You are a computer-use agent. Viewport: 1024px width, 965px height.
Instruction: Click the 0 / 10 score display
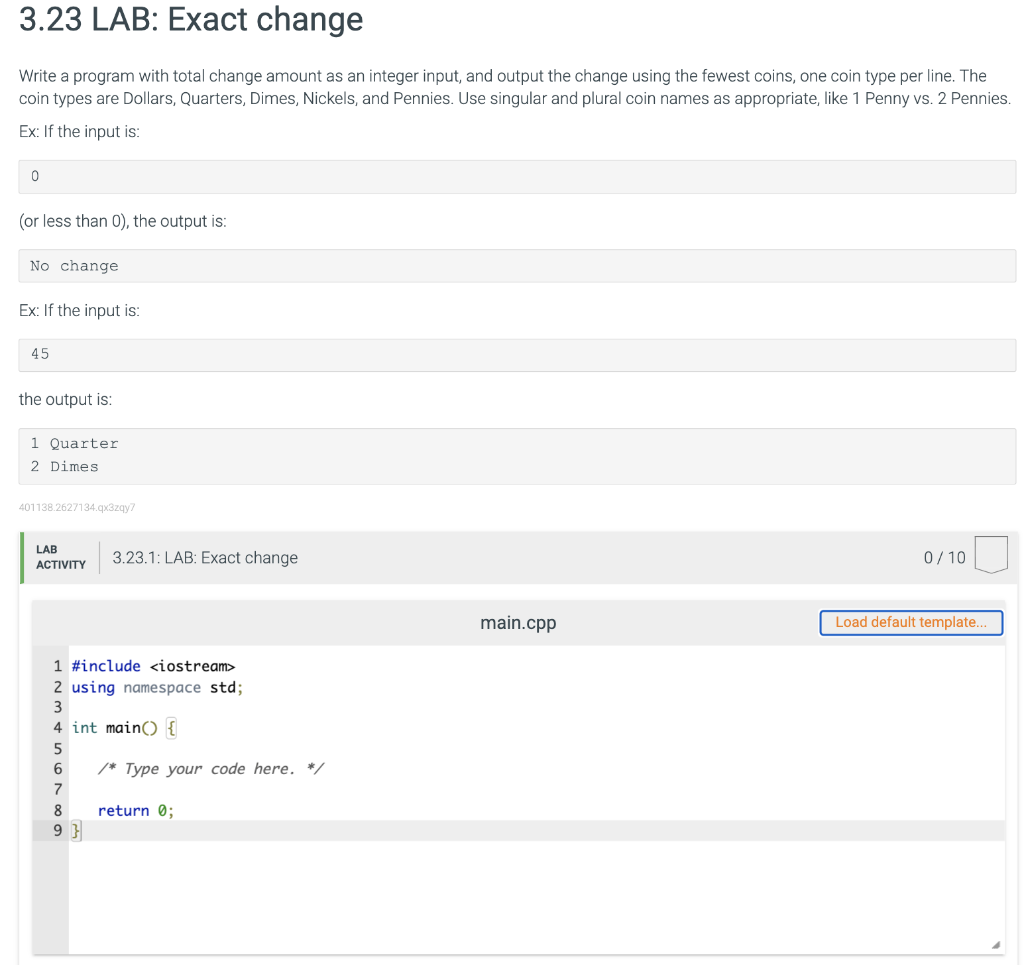[x=944, y=557]
